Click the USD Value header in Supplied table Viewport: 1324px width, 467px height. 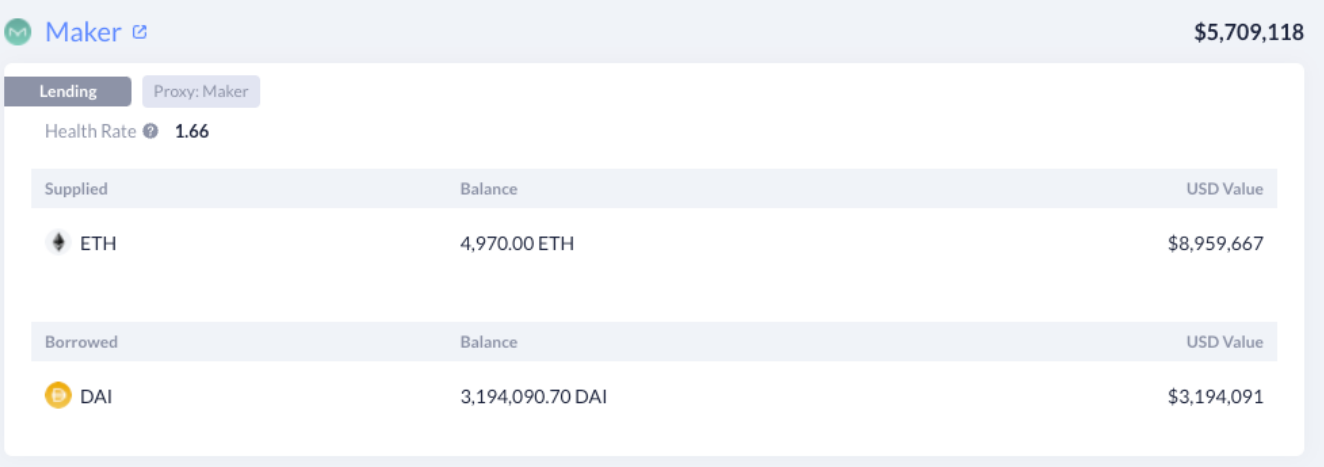coord(1225,189)
